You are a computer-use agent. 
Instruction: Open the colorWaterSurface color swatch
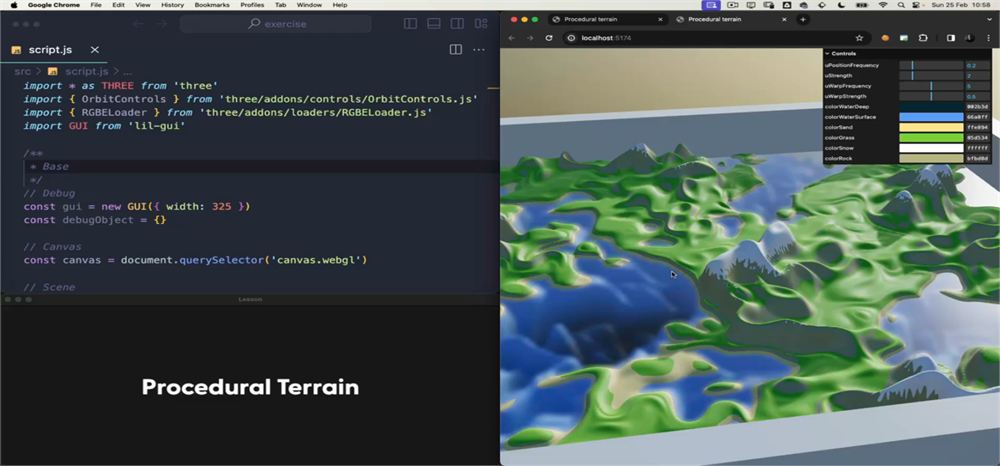pyautogui.click(x=930, y=117)
